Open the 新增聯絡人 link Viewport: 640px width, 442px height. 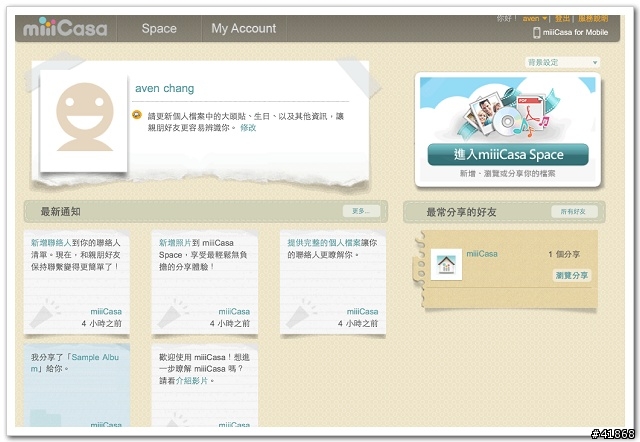pyautogui.click(x=51, y=243)
